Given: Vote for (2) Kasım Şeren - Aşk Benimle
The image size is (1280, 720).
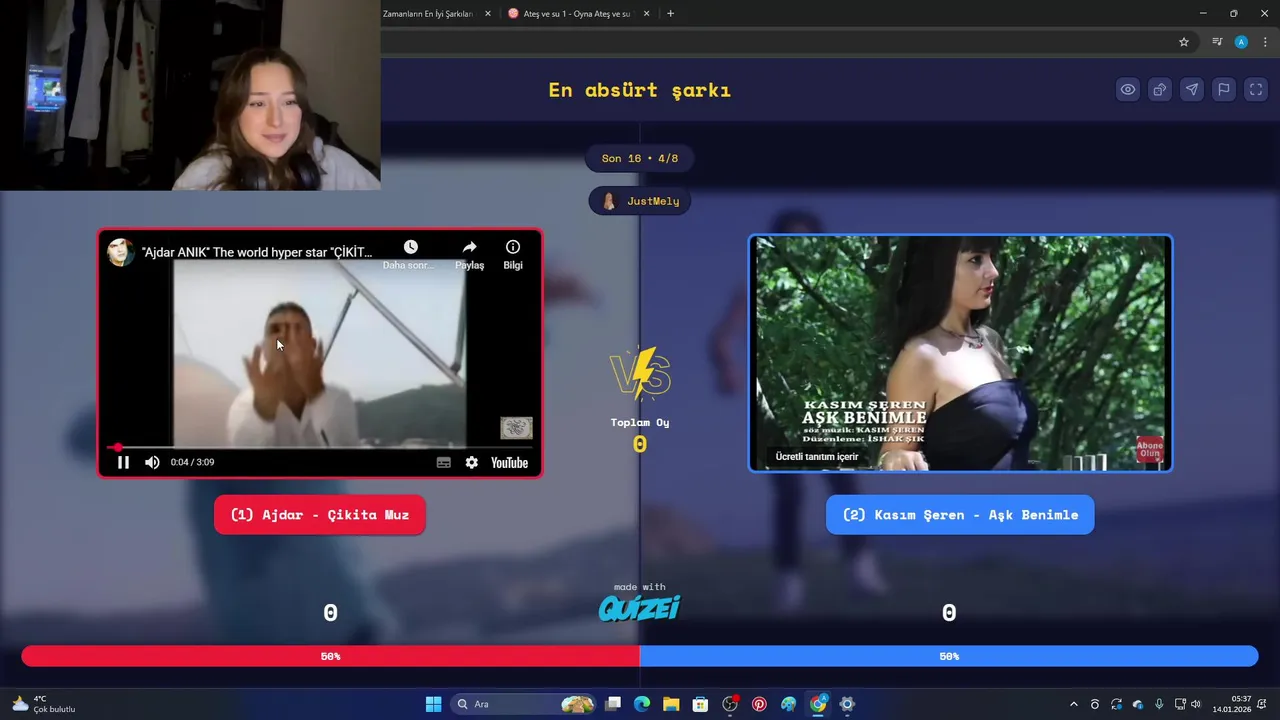Looking at the screenshot, I should pyautogui.click(x=960, y=515).
